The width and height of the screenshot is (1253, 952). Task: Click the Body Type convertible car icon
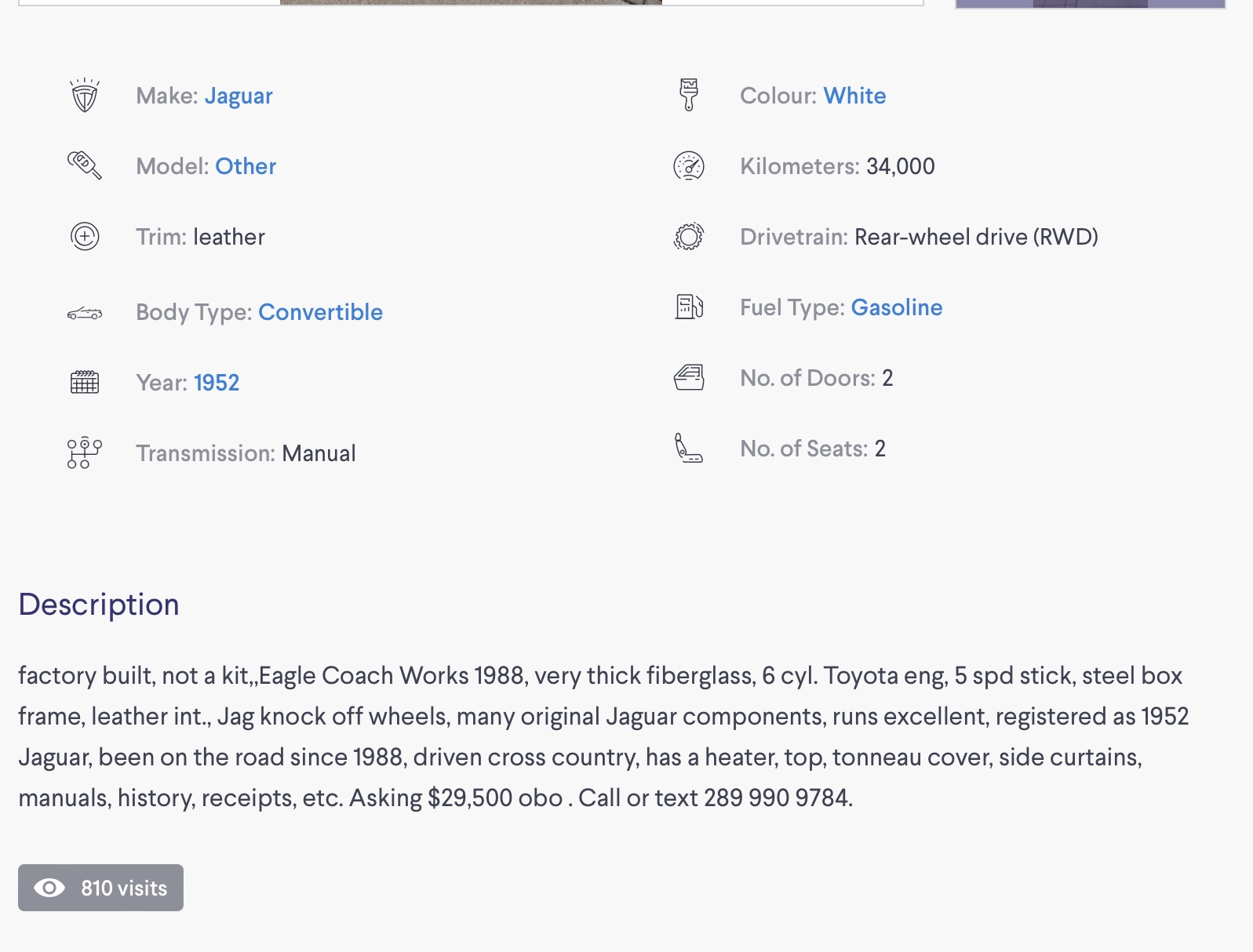(x=85, y=314)
